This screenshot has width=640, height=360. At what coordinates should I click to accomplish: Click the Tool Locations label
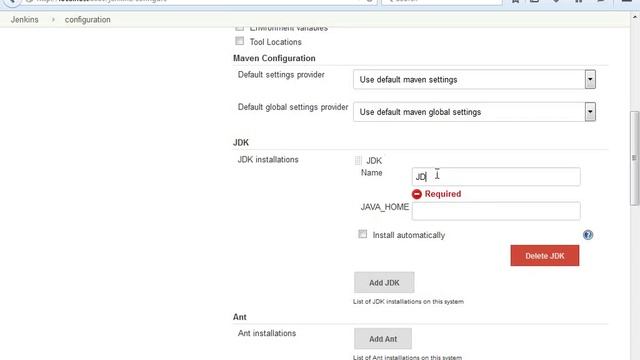(276, 42)
